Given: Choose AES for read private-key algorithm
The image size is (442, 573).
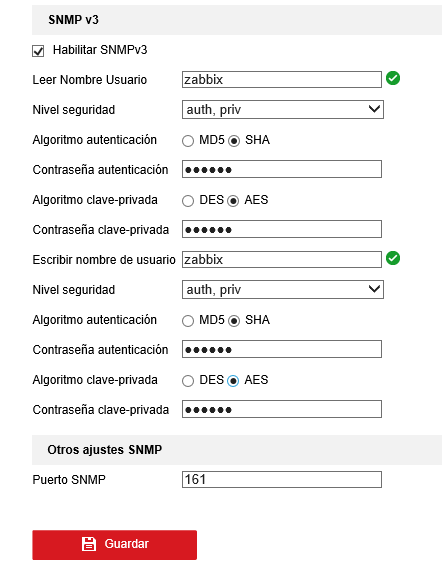Looking at the screenshot, I should click(x=233, y=201).
